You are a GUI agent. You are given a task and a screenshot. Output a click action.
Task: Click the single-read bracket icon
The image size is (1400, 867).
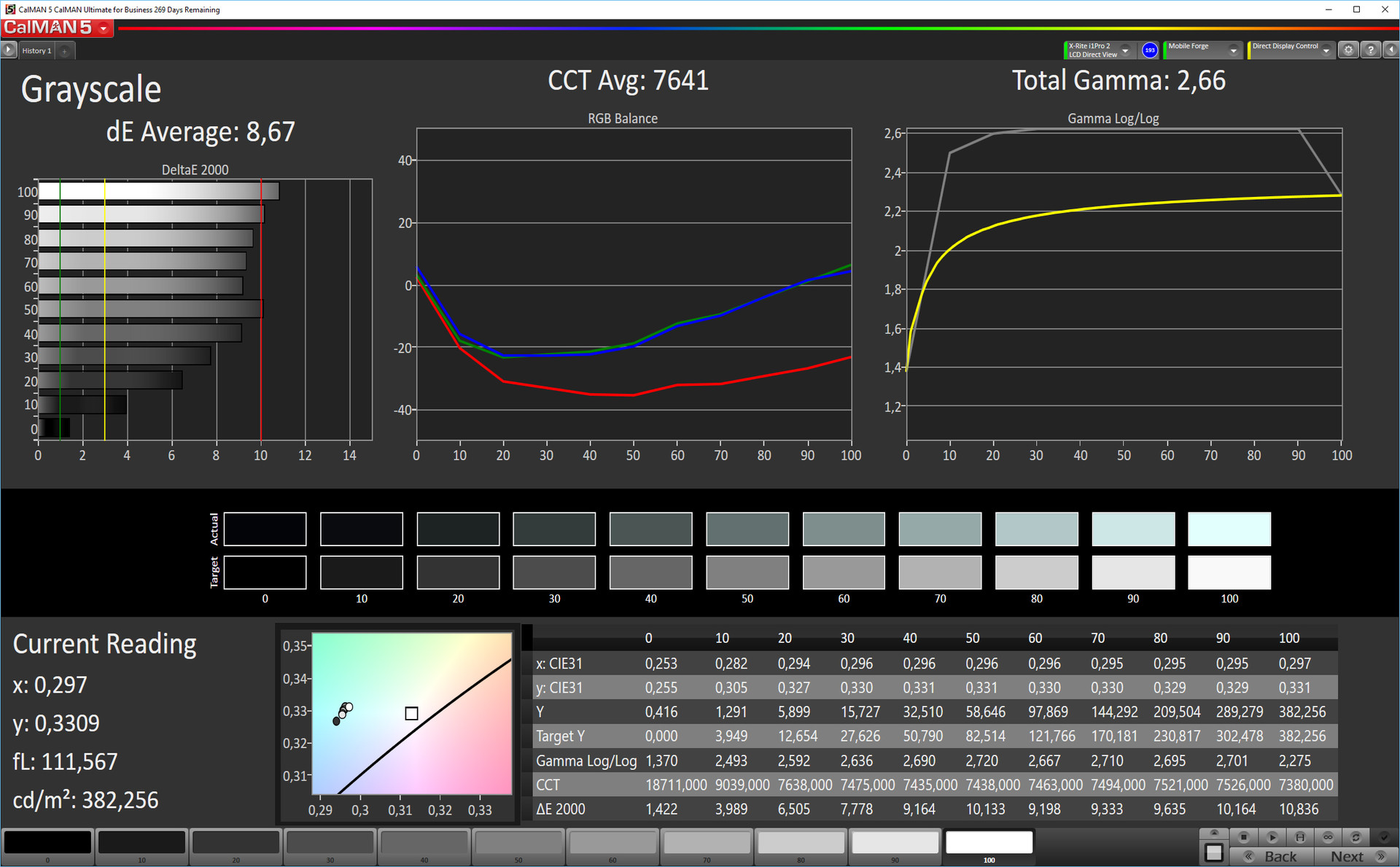click(x=1300, y=837)
